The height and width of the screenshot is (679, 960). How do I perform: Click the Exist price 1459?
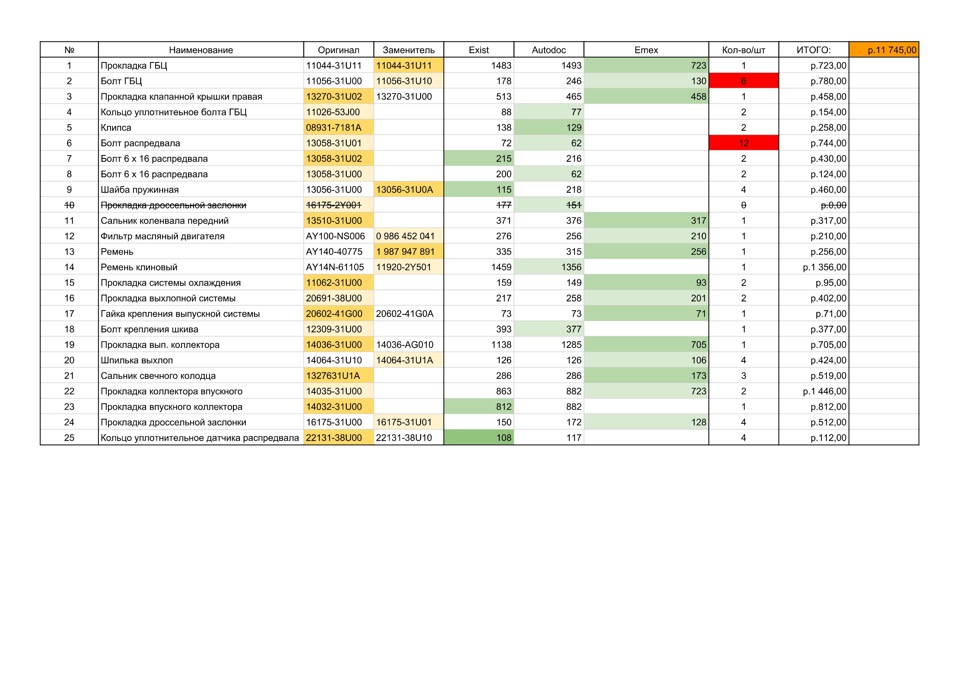point(479,267)
